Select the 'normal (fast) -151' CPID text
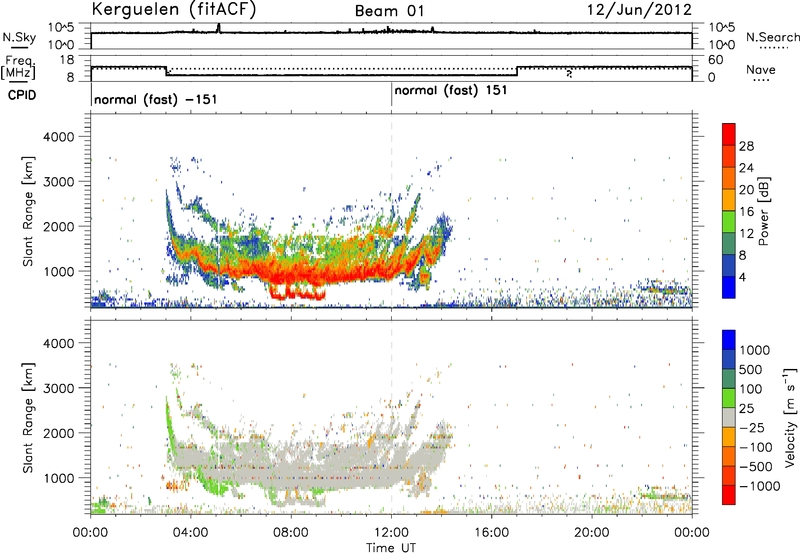 click(x=156, y=99)
